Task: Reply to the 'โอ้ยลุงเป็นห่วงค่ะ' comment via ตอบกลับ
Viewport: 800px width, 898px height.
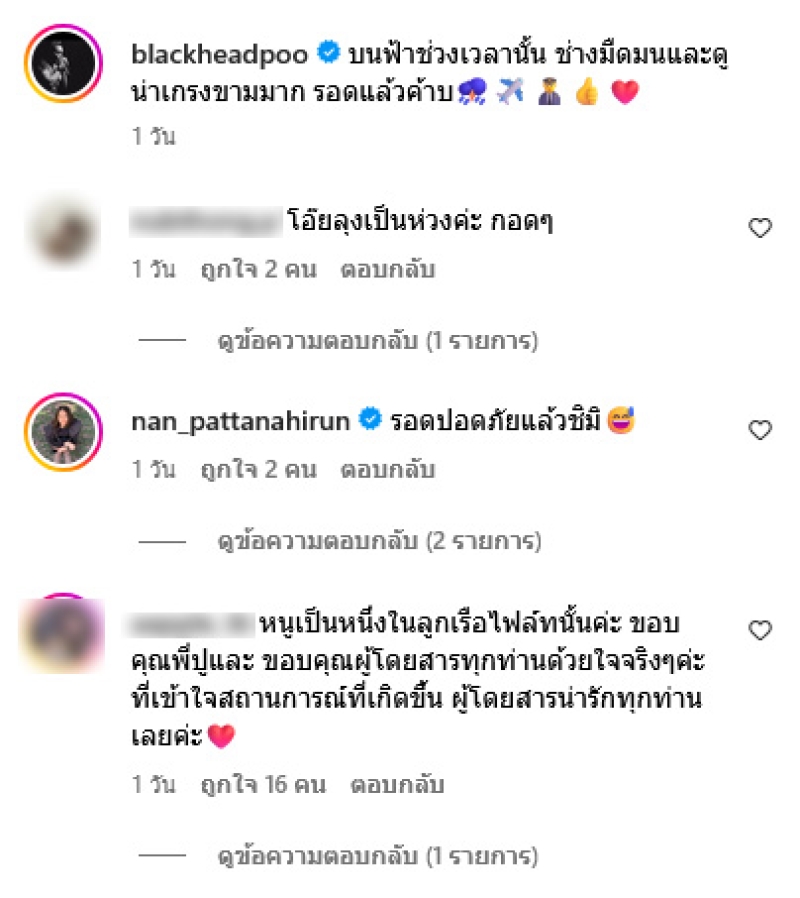Action: coord(388,269)
